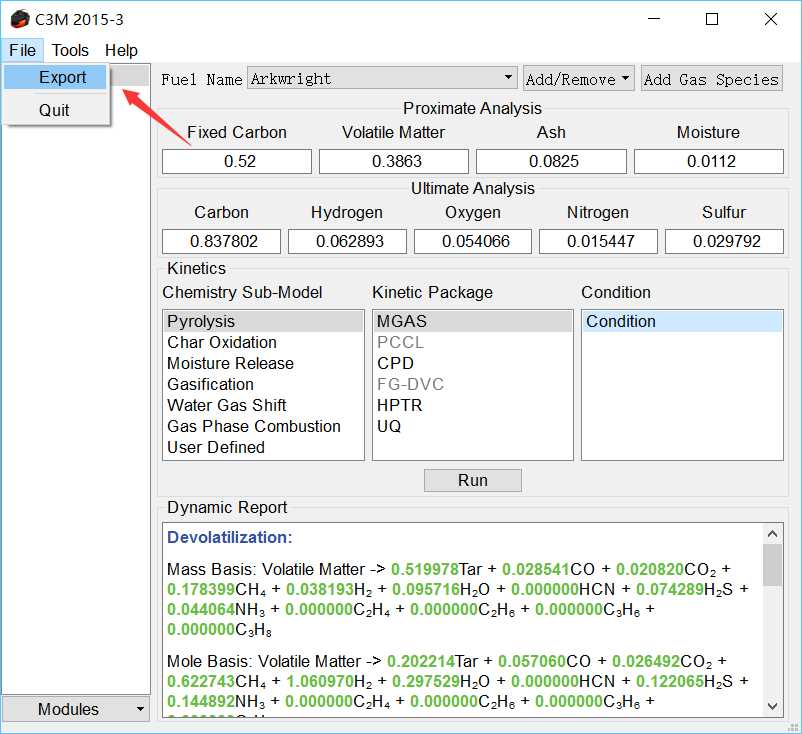Expand the Modules dropdown
Screen dimensions: 802x734
pos(76,709)
